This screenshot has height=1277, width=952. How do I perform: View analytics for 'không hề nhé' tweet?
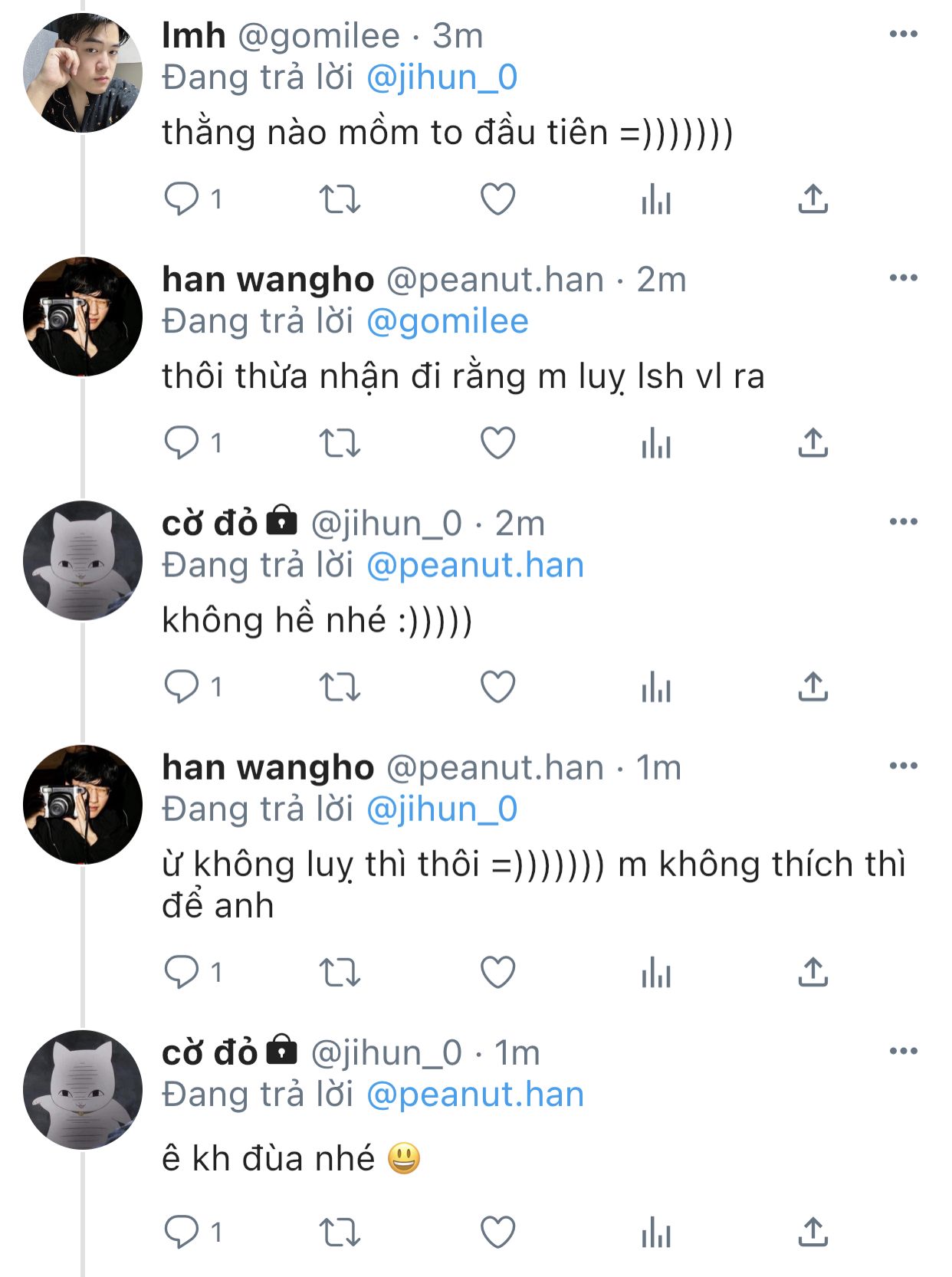[656, 687]
